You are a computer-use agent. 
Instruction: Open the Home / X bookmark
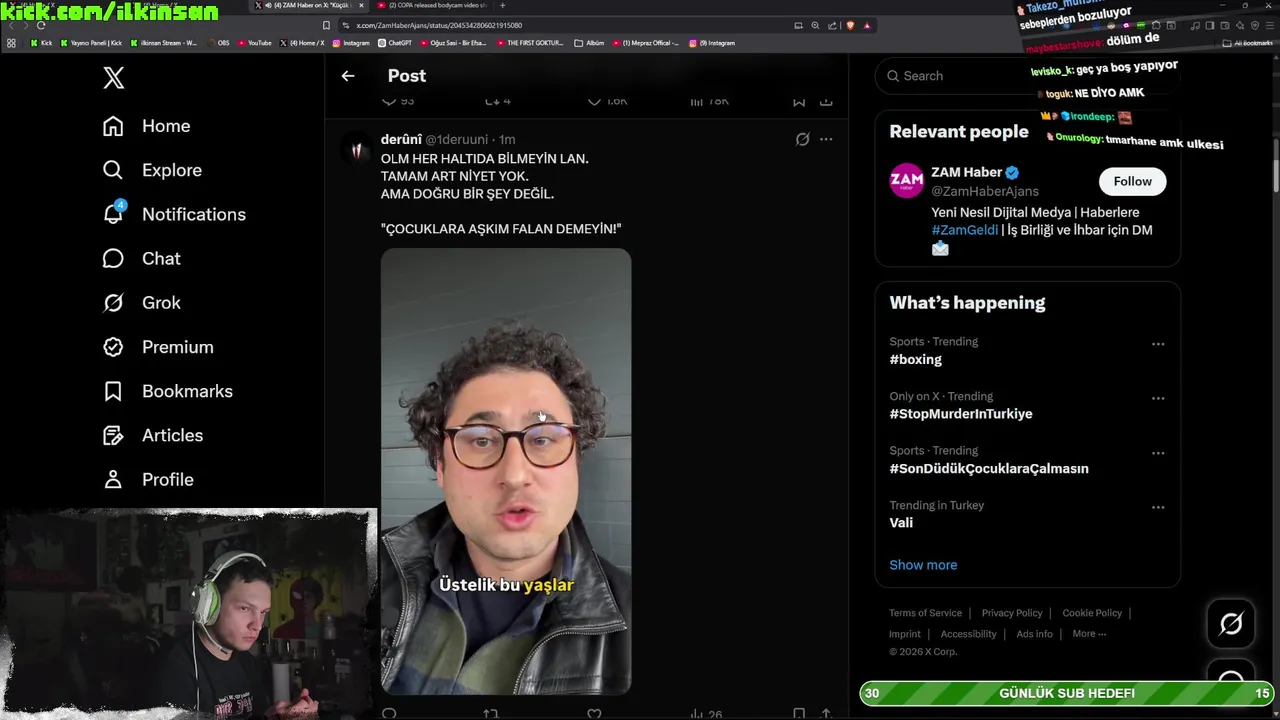(302, 43)
